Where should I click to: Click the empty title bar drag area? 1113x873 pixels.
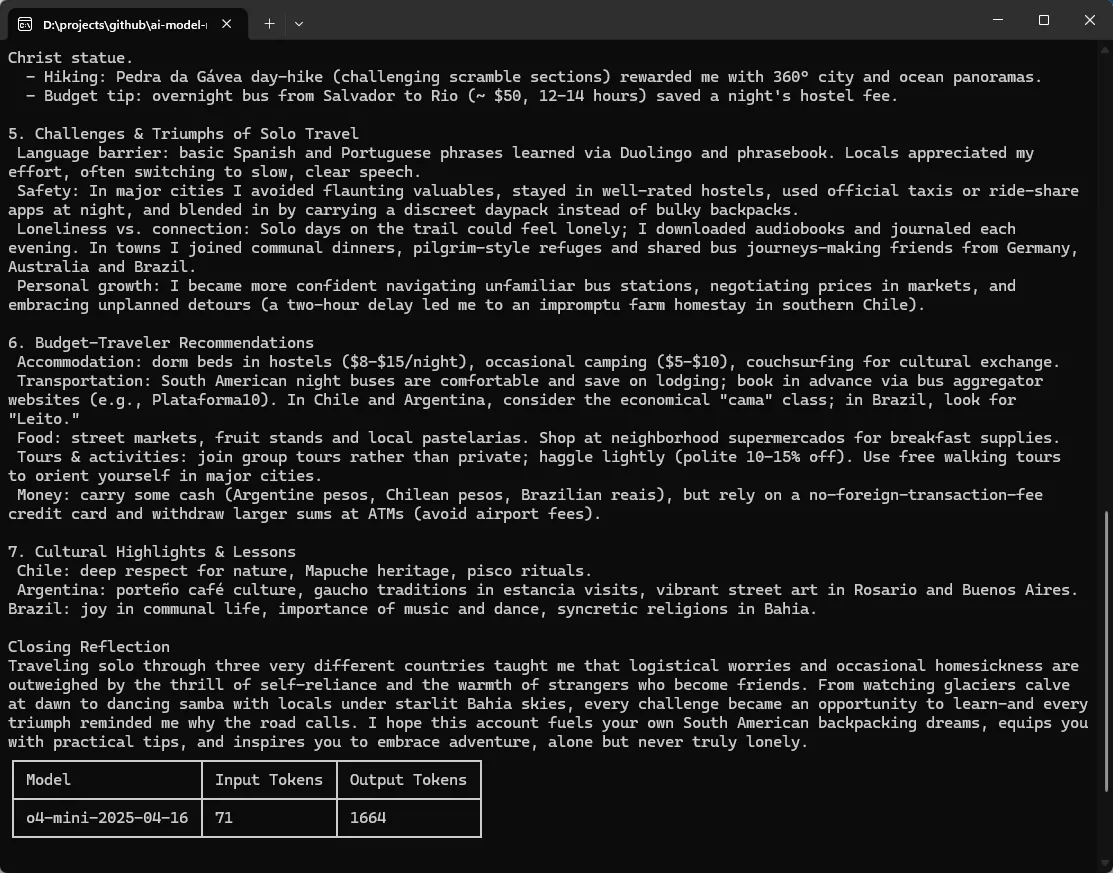tap(640, 20)
